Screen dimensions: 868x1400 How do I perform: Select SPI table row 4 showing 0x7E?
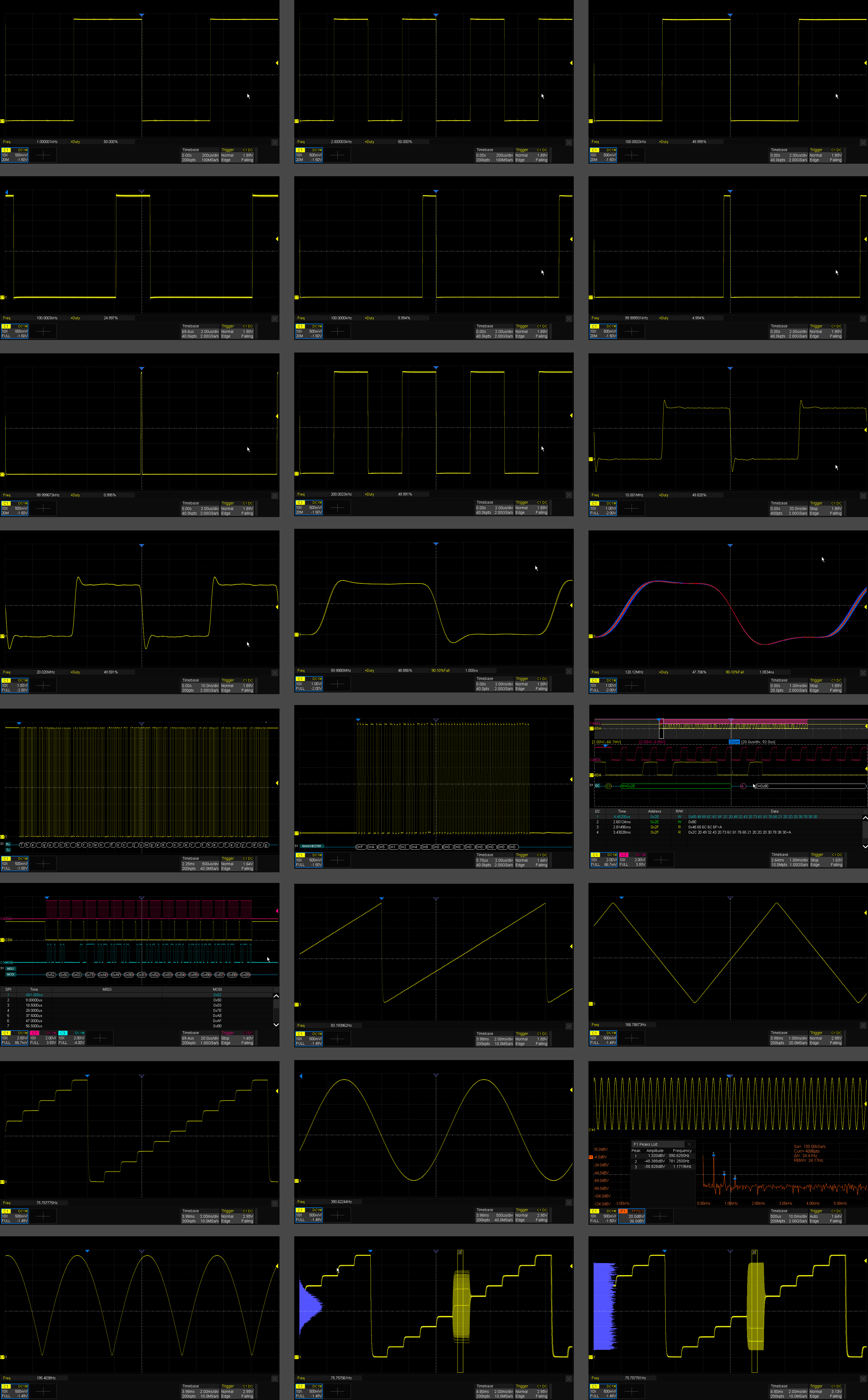pos(115,1010)
